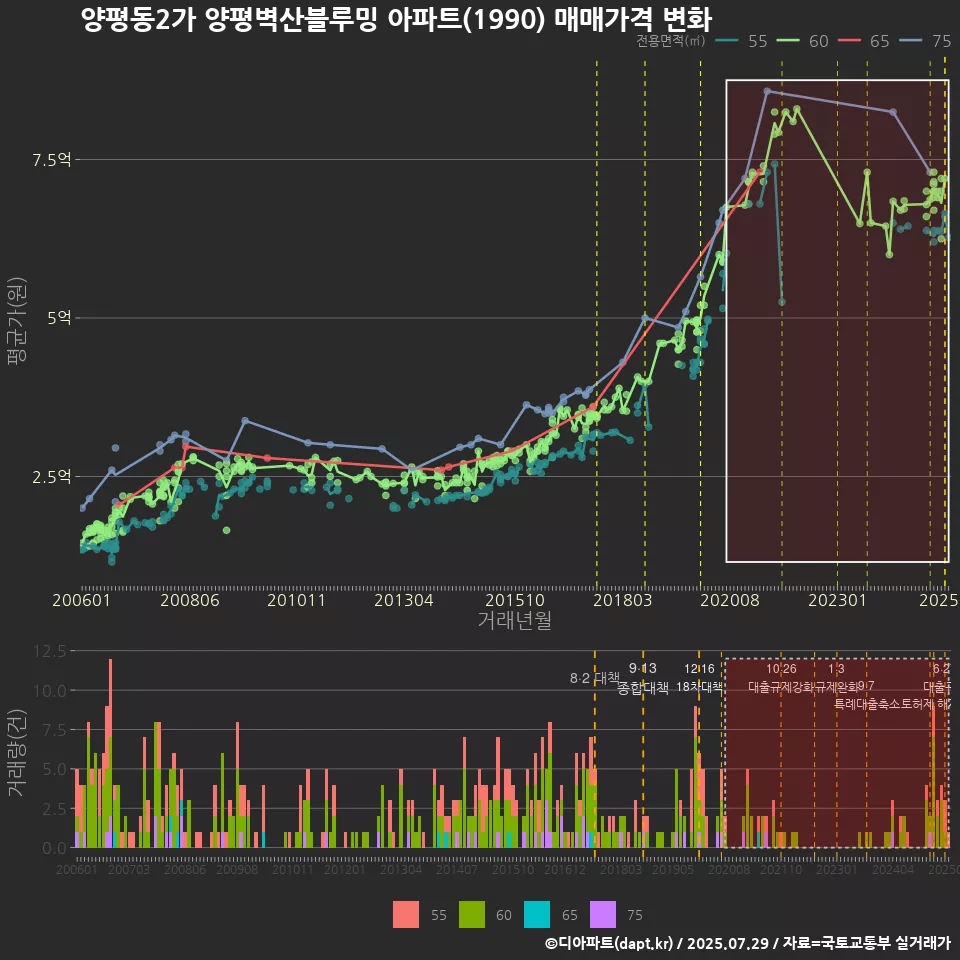The width and height of the screenshot is (960, 960).
Task: Select the 75 line legend entry at top
Action: (x=925, y=41)
